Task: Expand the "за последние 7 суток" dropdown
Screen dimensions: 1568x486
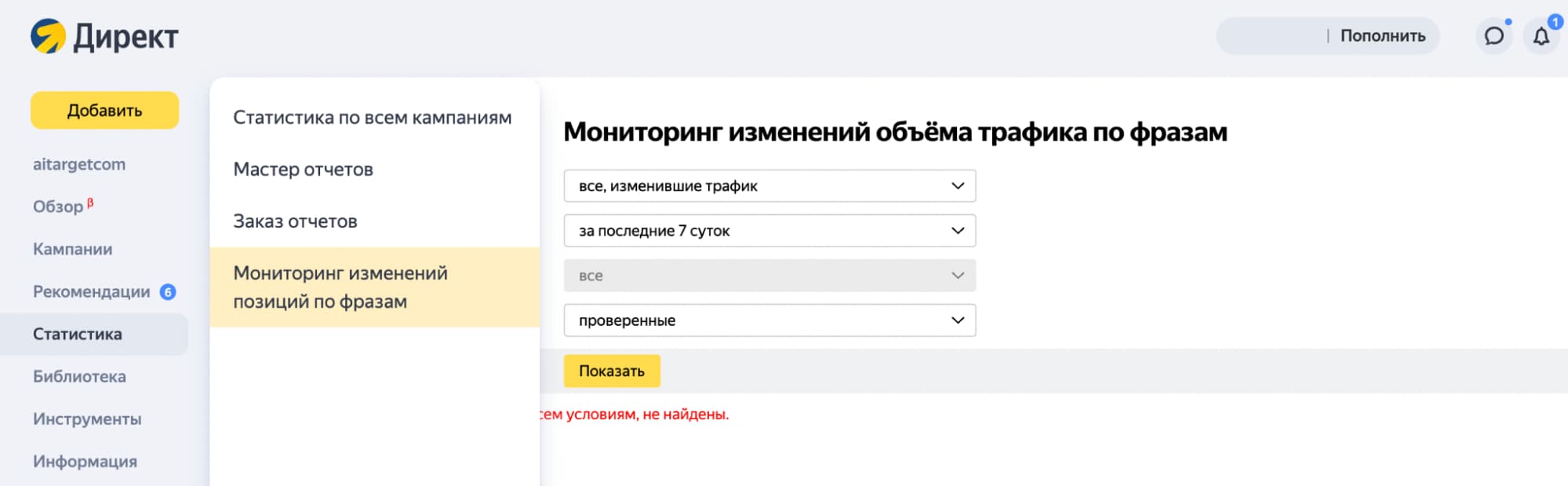Action: pos(769,230)
